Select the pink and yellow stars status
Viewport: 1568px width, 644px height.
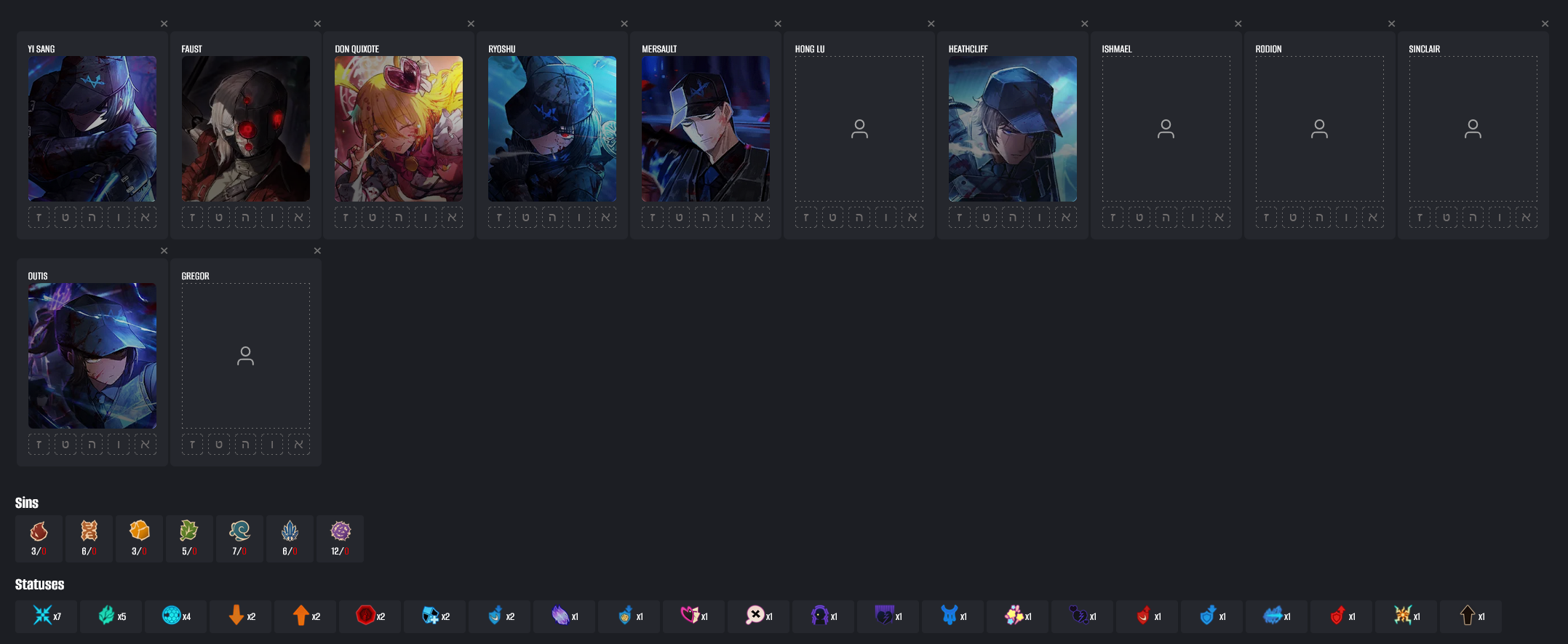coord(1014,616)
